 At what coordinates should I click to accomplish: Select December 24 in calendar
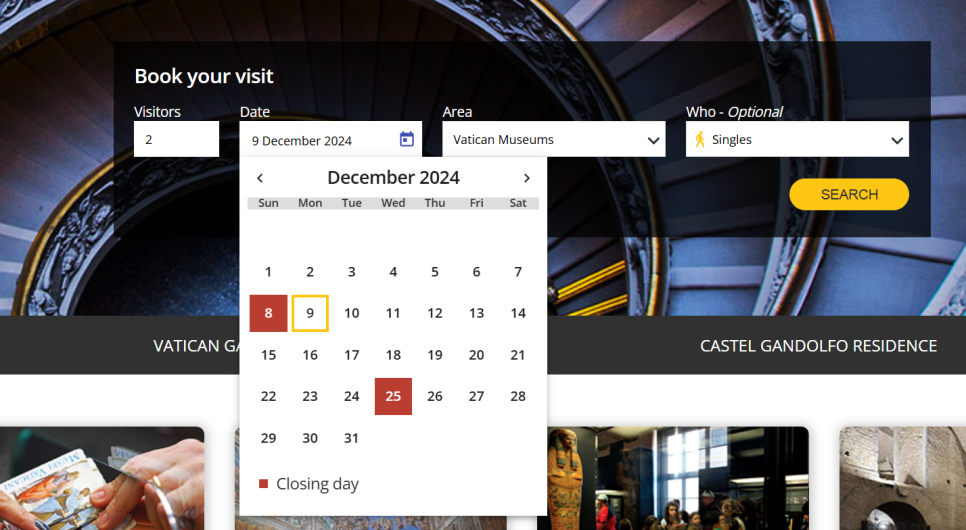(351, 396)
